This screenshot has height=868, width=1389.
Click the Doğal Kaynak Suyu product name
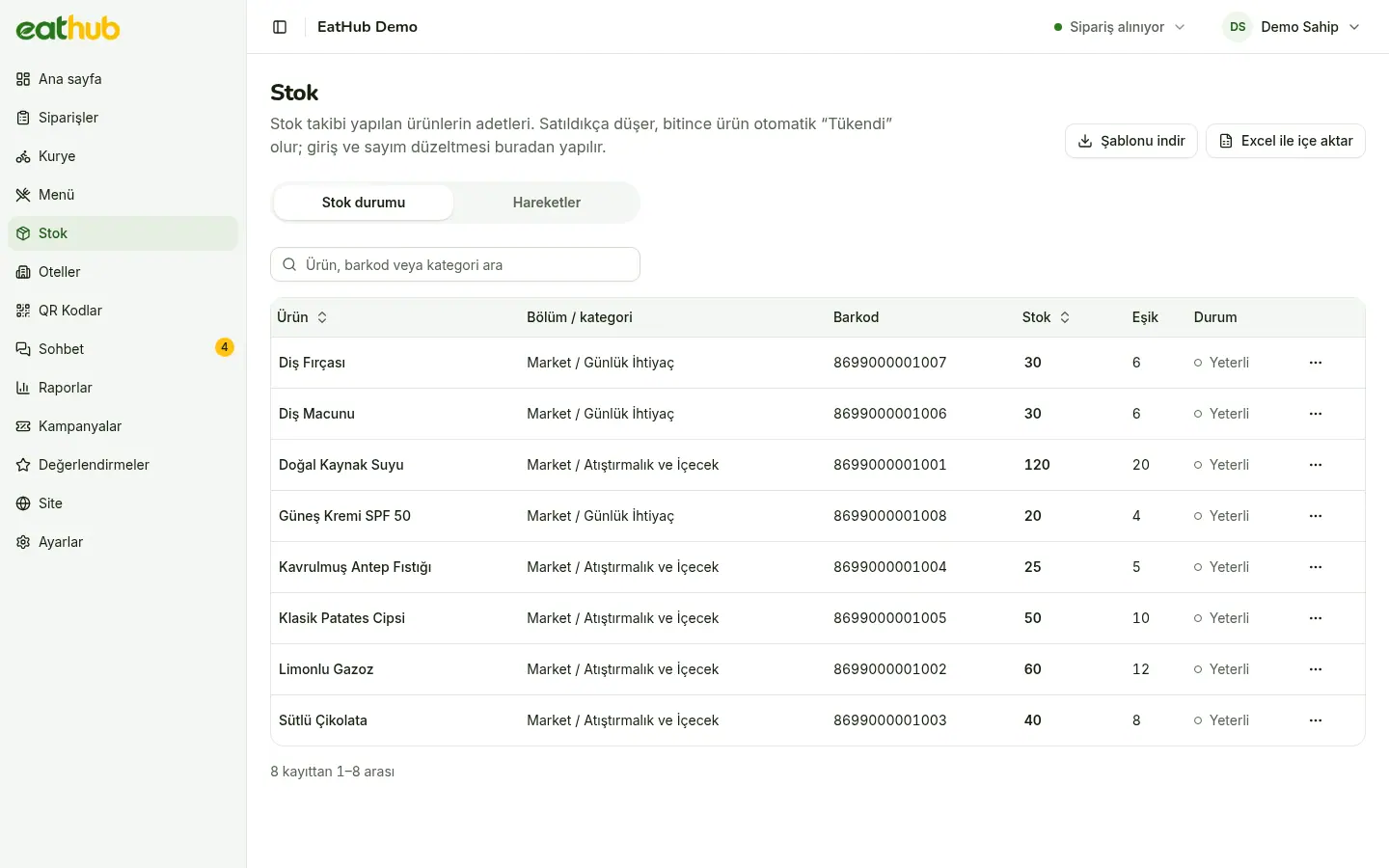point(341,465)
